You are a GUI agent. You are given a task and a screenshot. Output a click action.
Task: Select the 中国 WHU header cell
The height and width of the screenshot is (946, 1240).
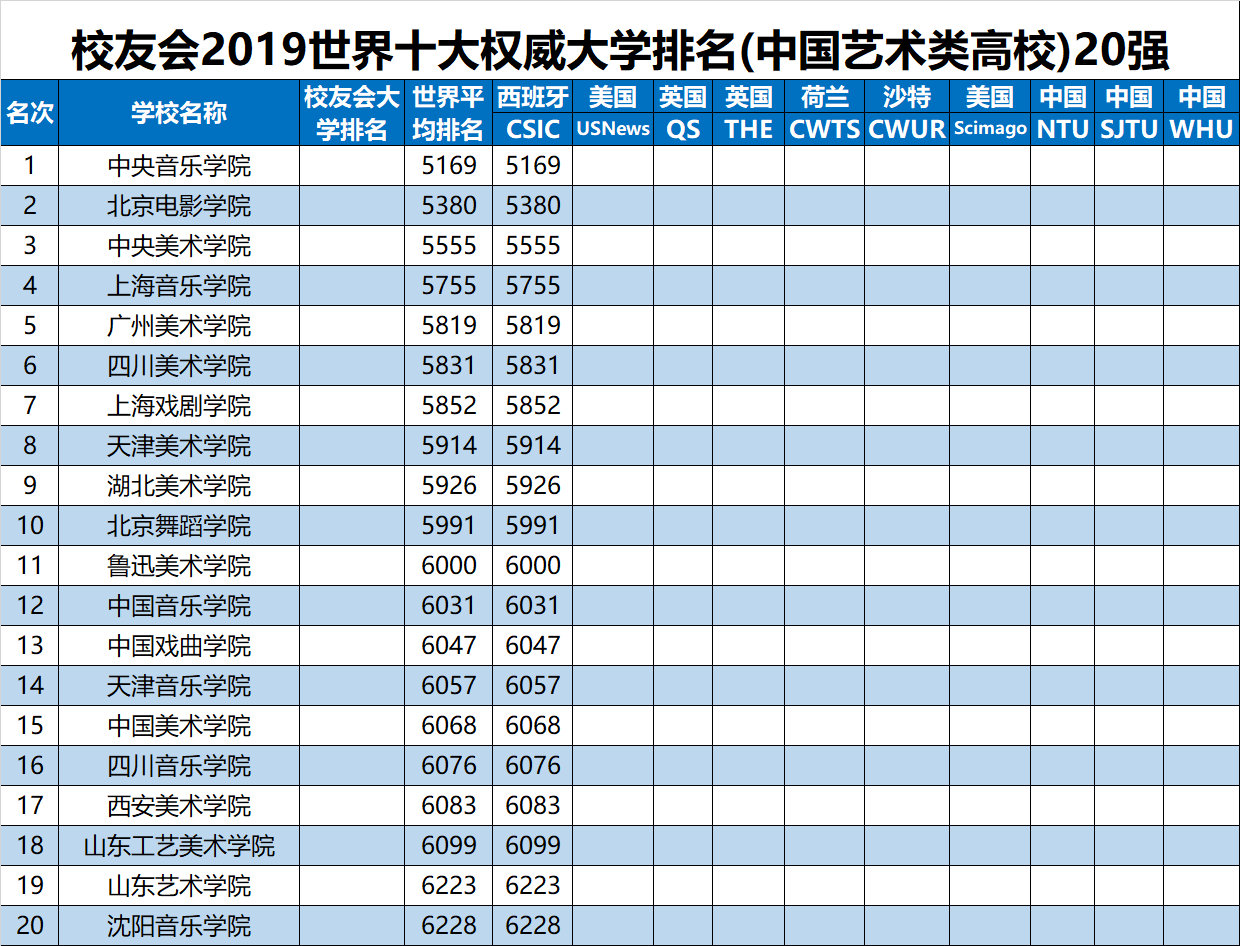point(1201,113)
